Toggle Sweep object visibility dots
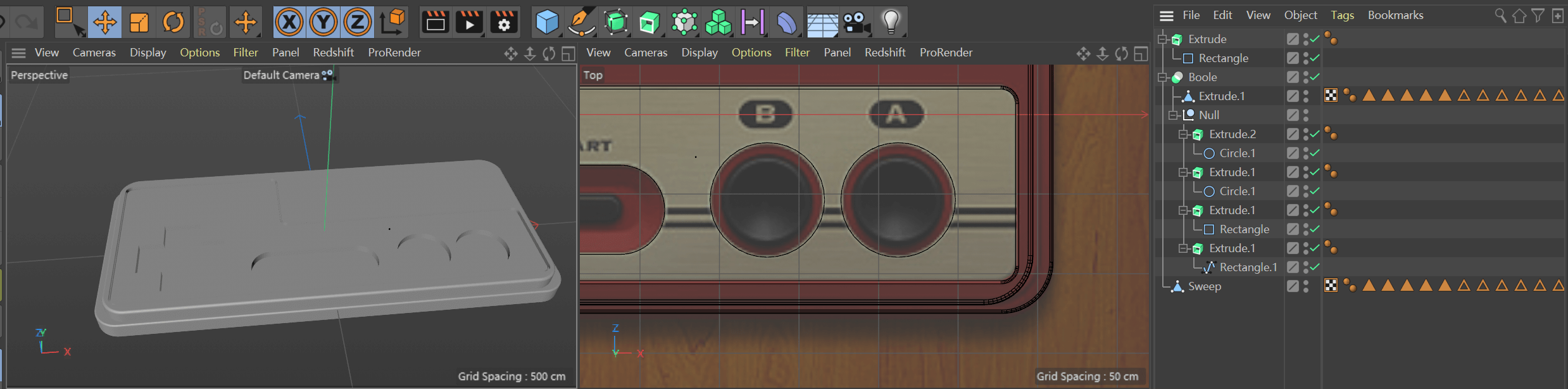Screen dimensions: 1568x389 1306,286
